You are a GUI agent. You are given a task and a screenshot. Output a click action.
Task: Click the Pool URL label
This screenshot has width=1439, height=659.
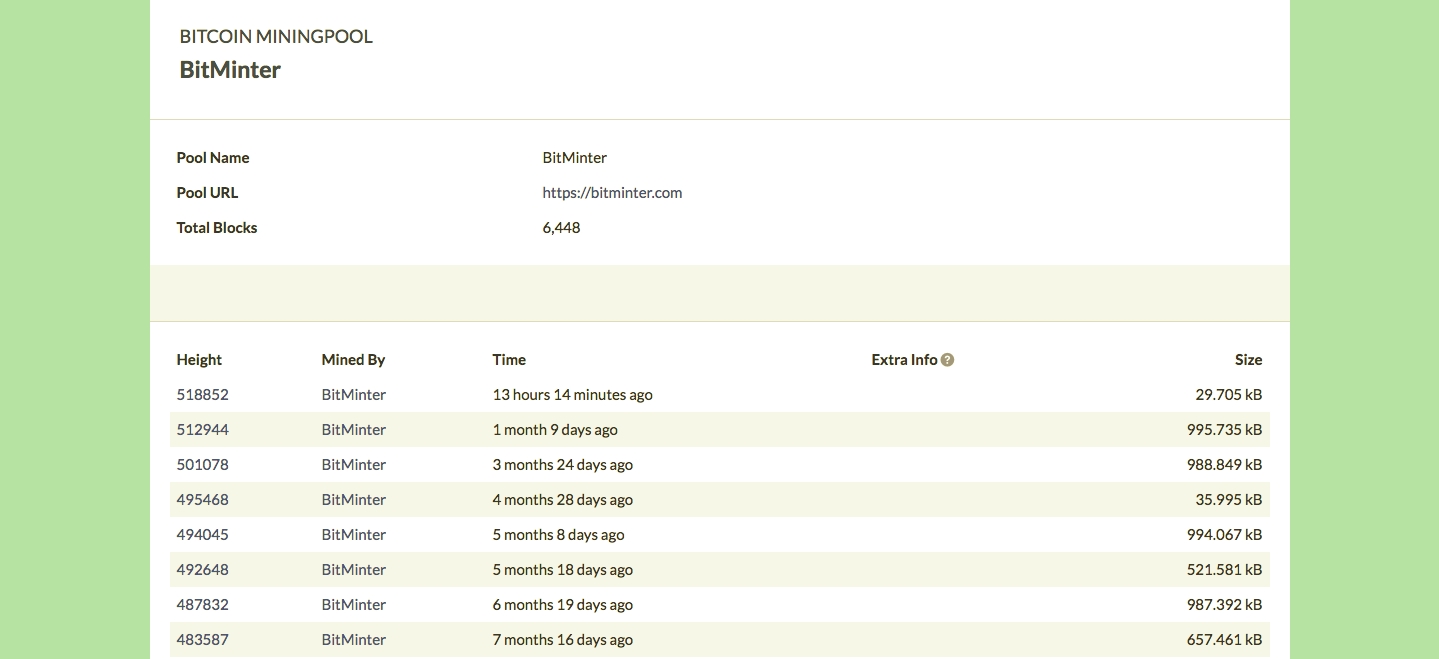[207, 193]
